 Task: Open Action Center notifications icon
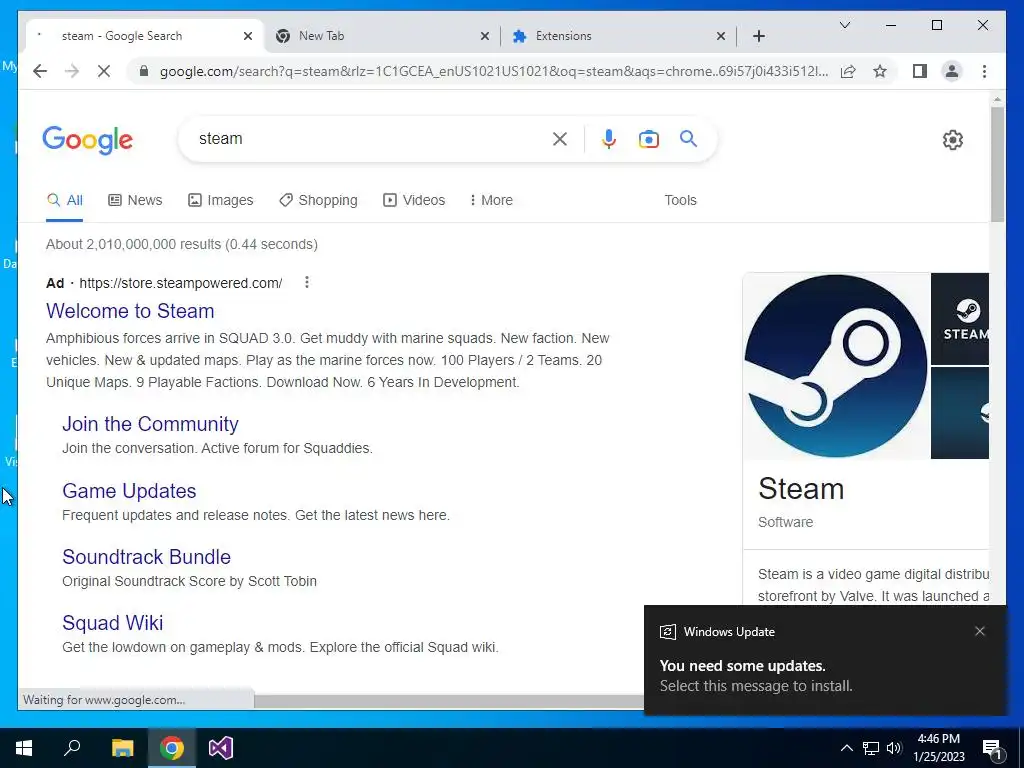(991, 749)
